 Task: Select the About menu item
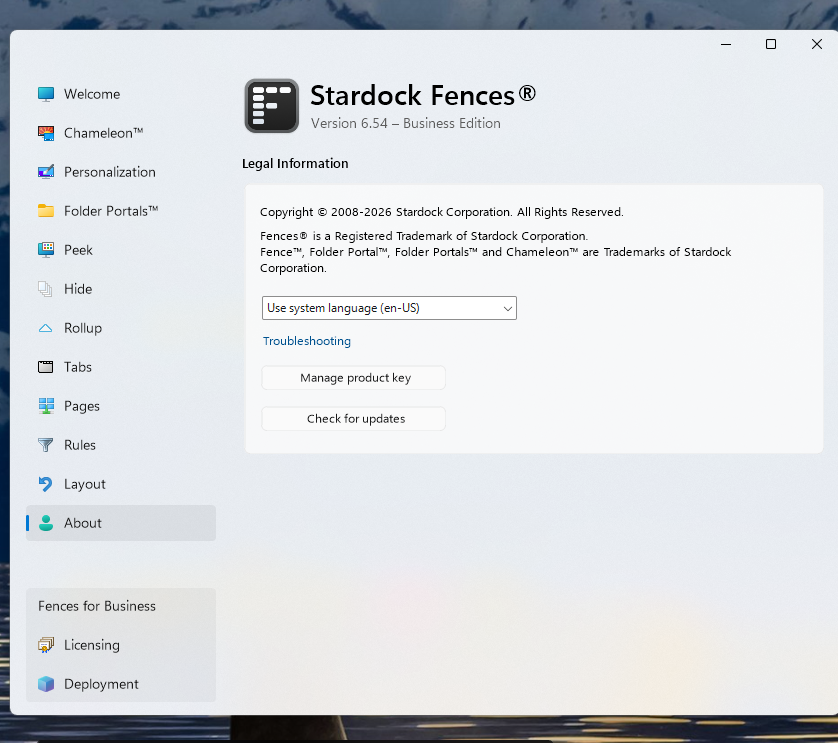(121, 523)
